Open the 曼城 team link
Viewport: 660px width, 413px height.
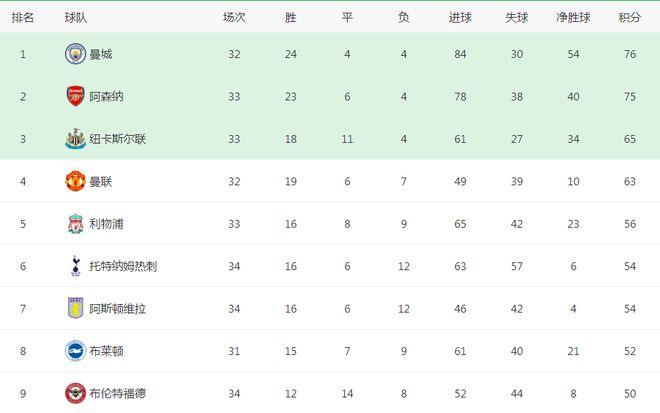[101, 54]
